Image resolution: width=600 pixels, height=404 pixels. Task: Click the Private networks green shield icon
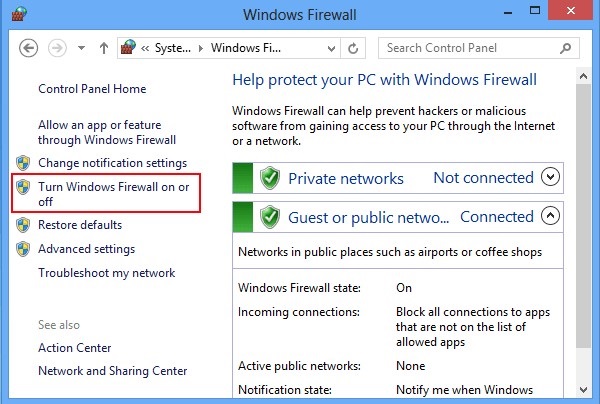(269, 179)
